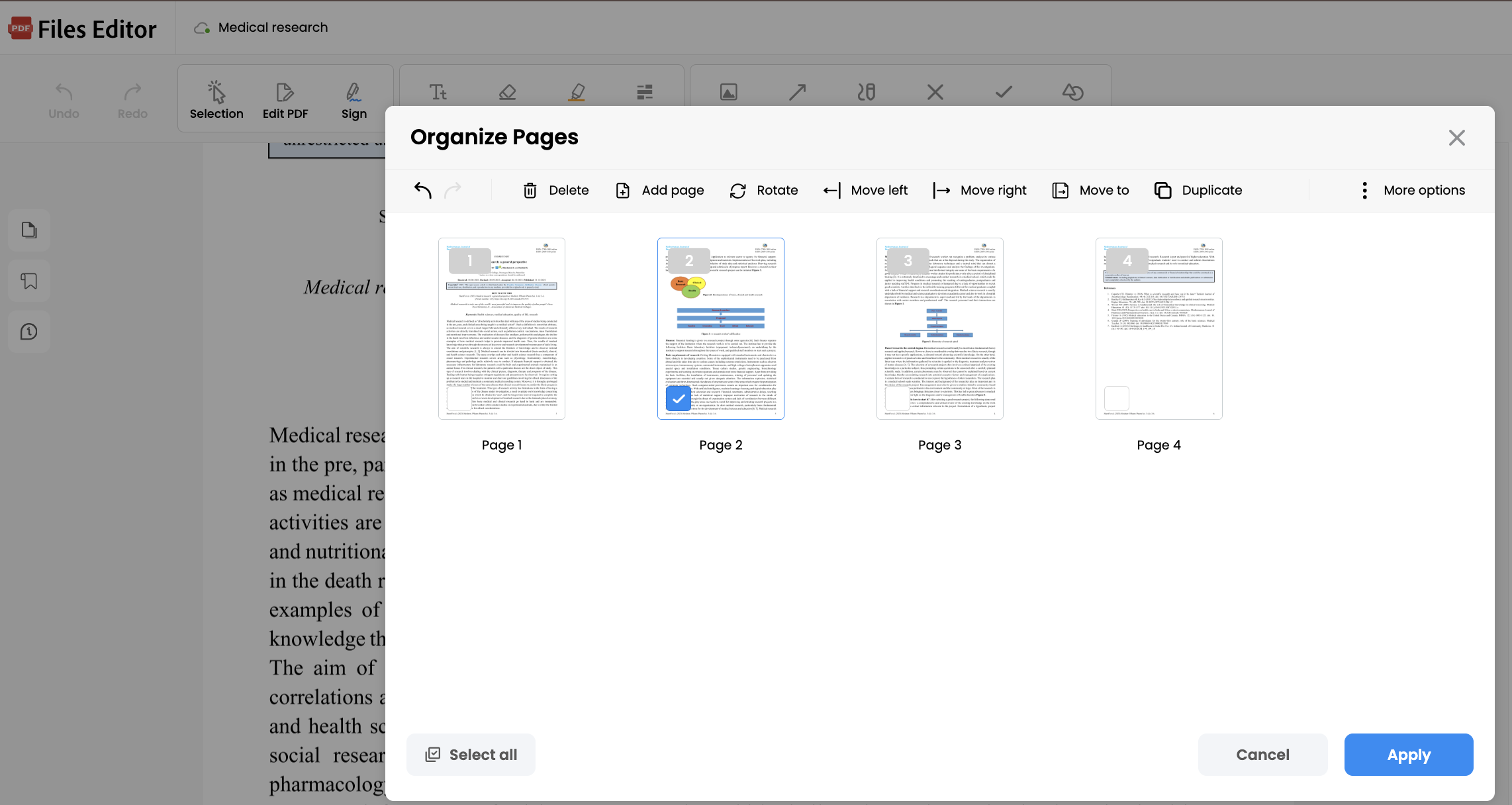The height and width of the screenshot is (805, 1512).
Task: Click Move left
Action: click(x=865, y=191)
